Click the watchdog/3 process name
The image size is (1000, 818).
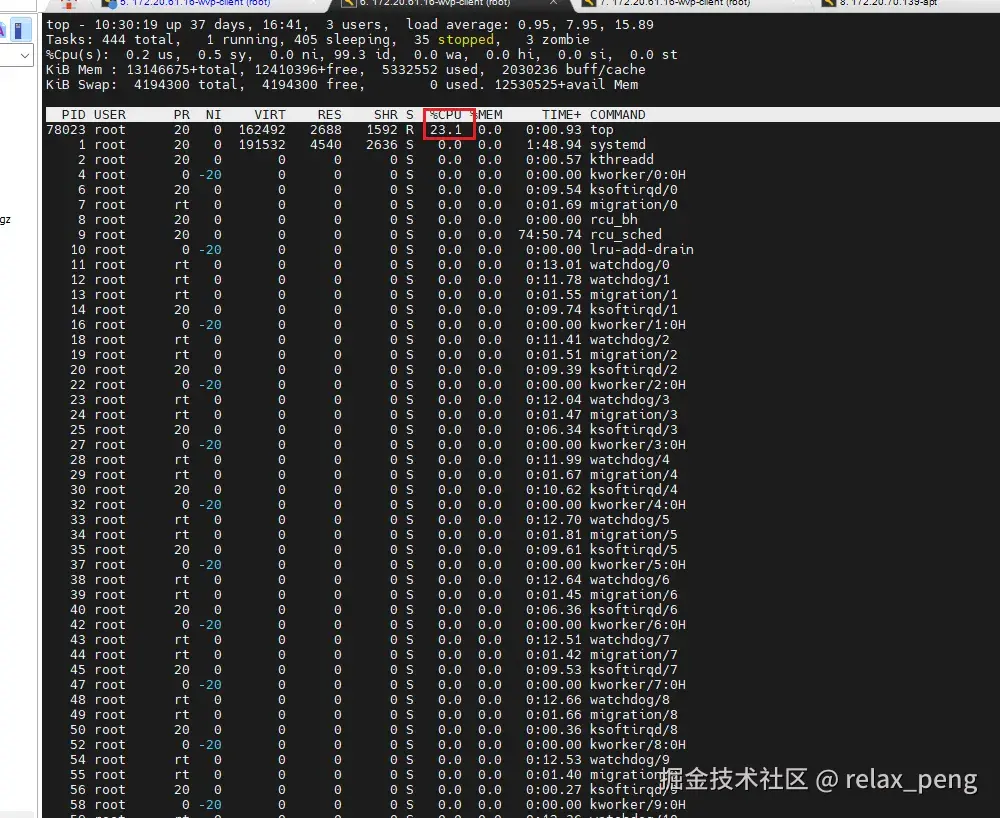[x=629, y=400]
